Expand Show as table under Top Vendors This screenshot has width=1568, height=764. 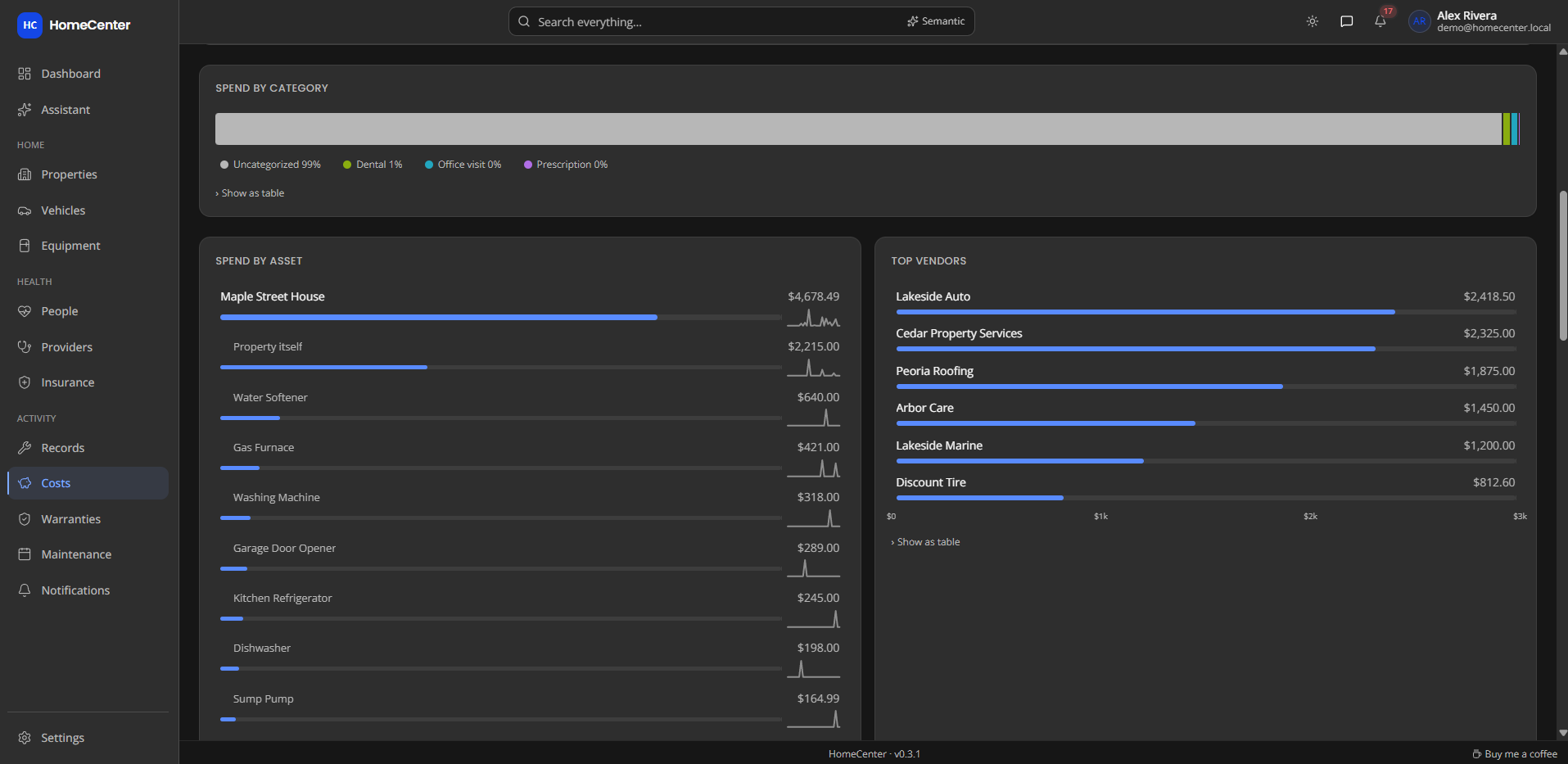click(x=925, y=542)
